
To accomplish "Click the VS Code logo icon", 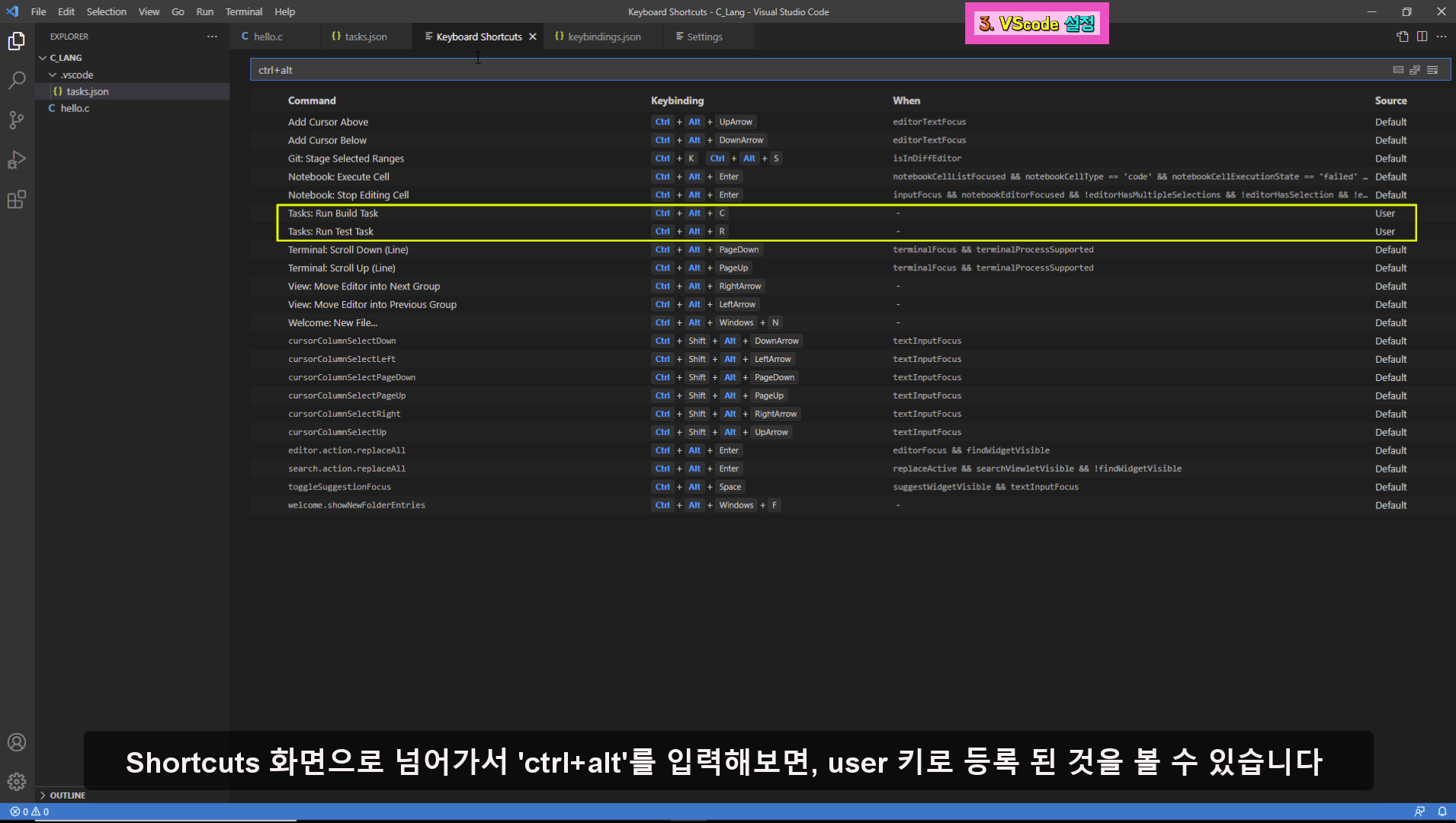I will (12, 11).
